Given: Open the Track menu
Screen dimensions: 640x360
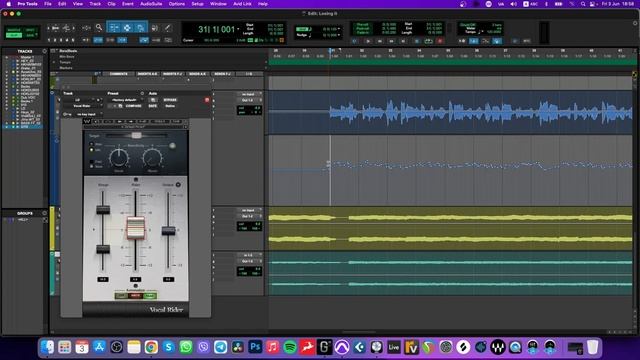Looking at the screenshot, I should [x=95, y=4].
